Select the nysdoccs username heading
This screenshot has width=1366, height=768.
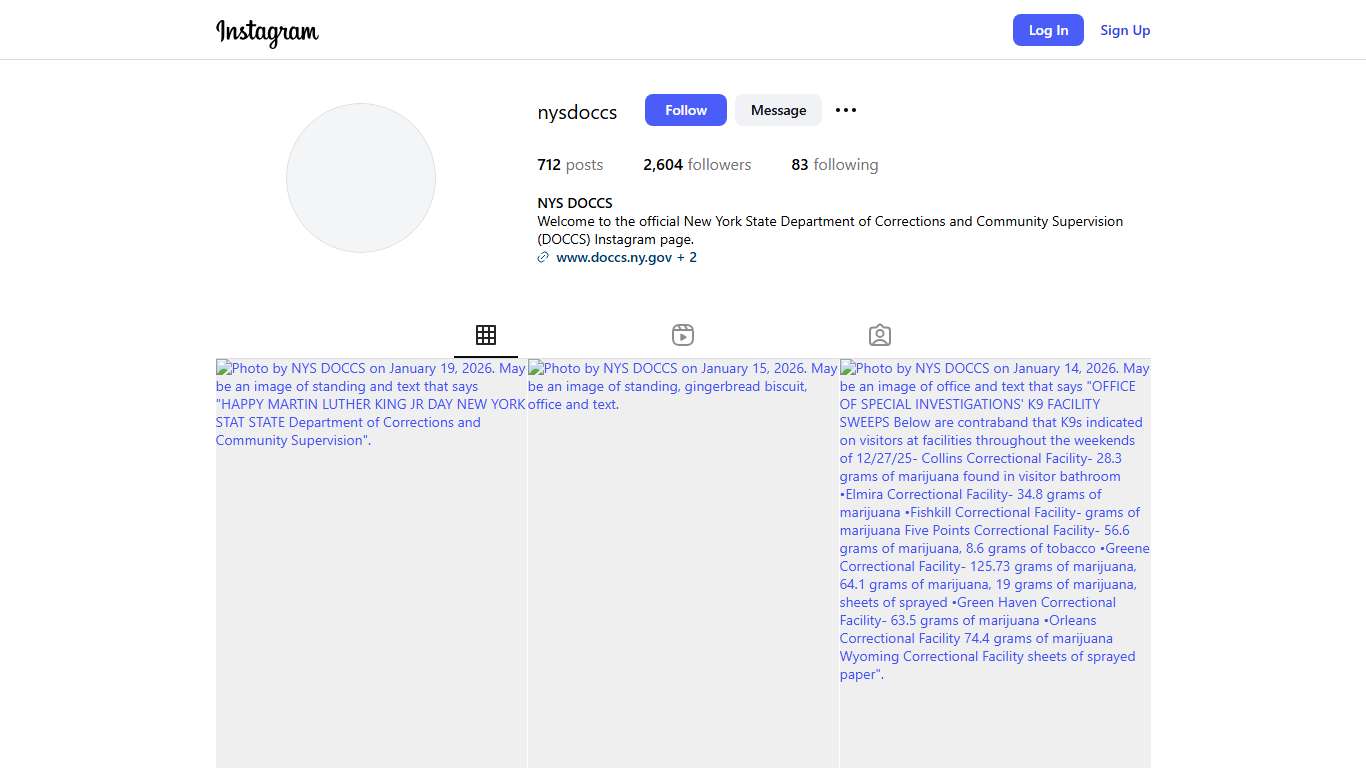tap(577, 112)
